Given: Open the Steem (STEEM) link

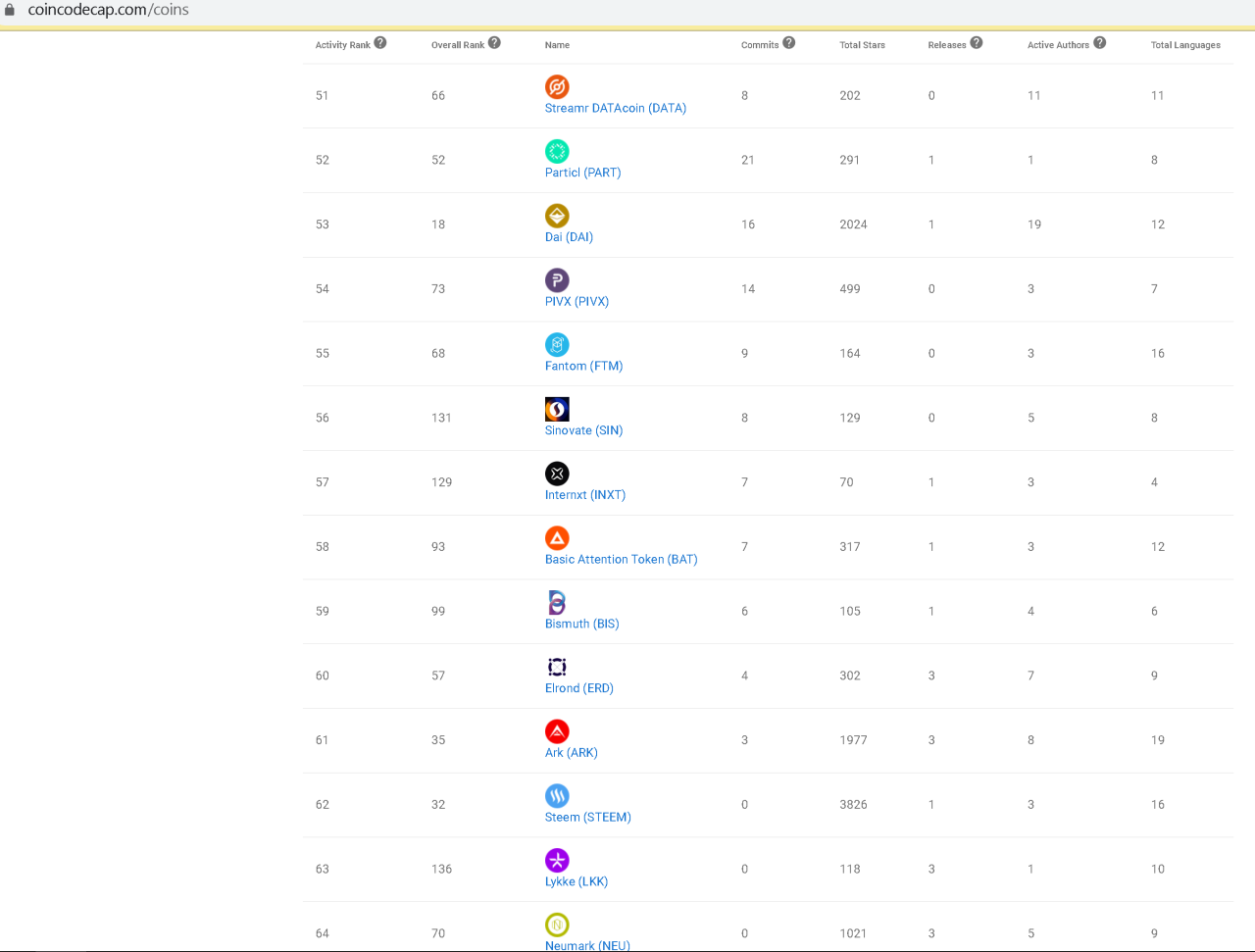Looking at the screenshot, I should [x=588, y=818].
